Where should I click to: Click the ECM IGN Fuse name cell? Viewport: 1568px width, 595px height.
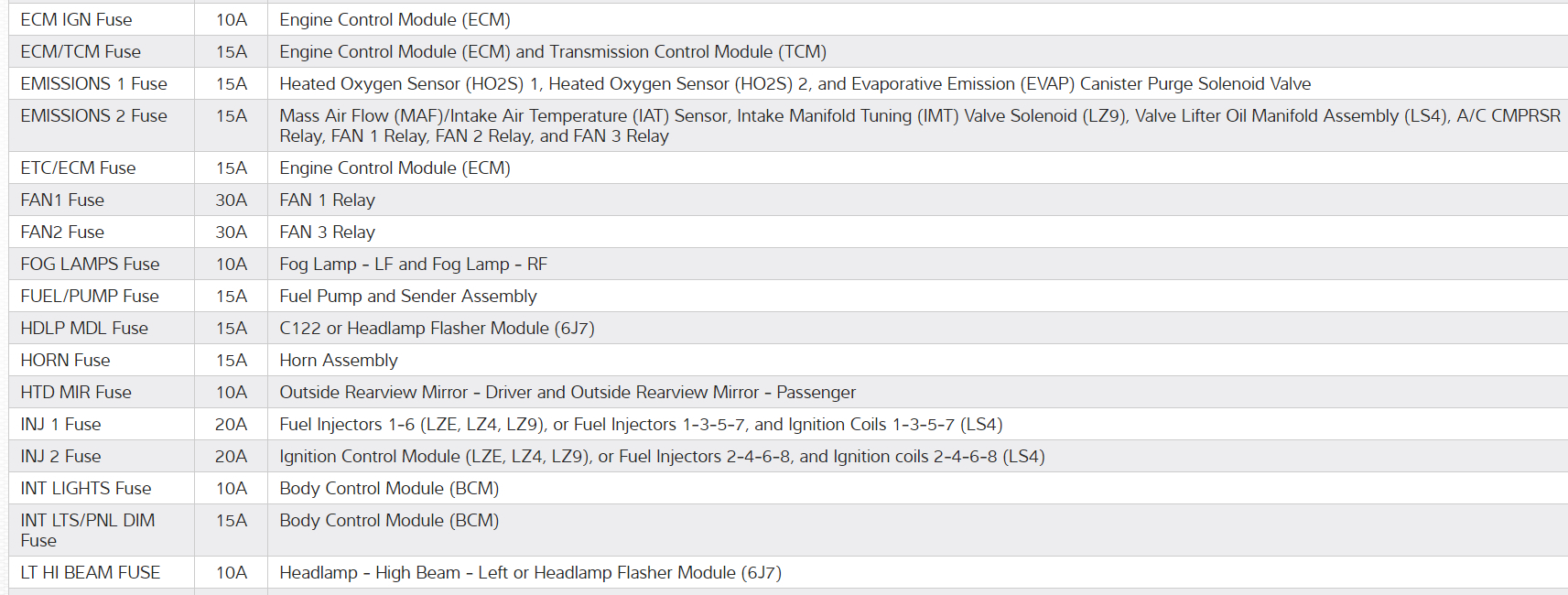click(x=76, y=19)
